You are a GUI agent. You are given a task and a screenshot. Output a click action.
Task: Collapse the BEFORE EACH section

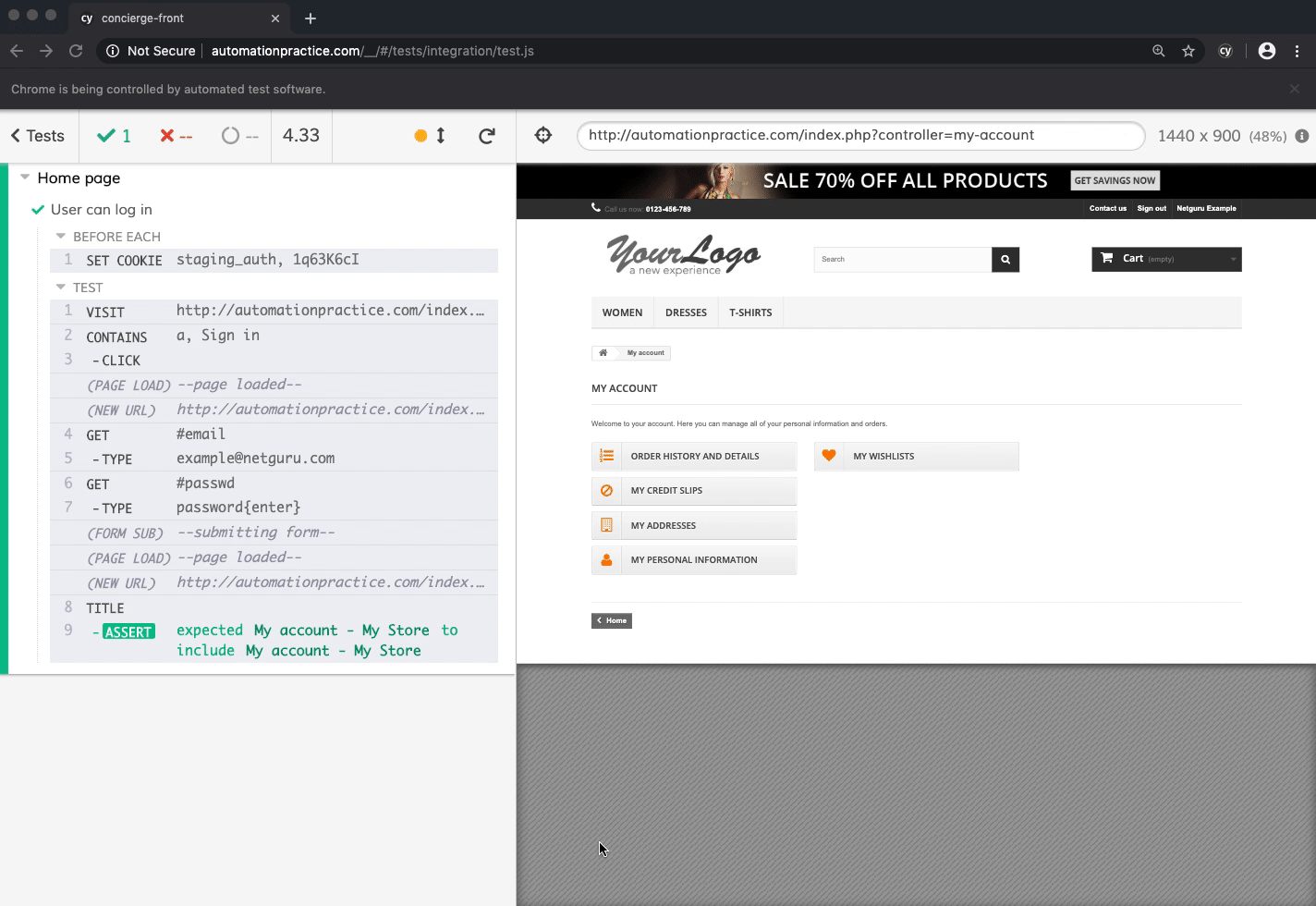(61, 237)
